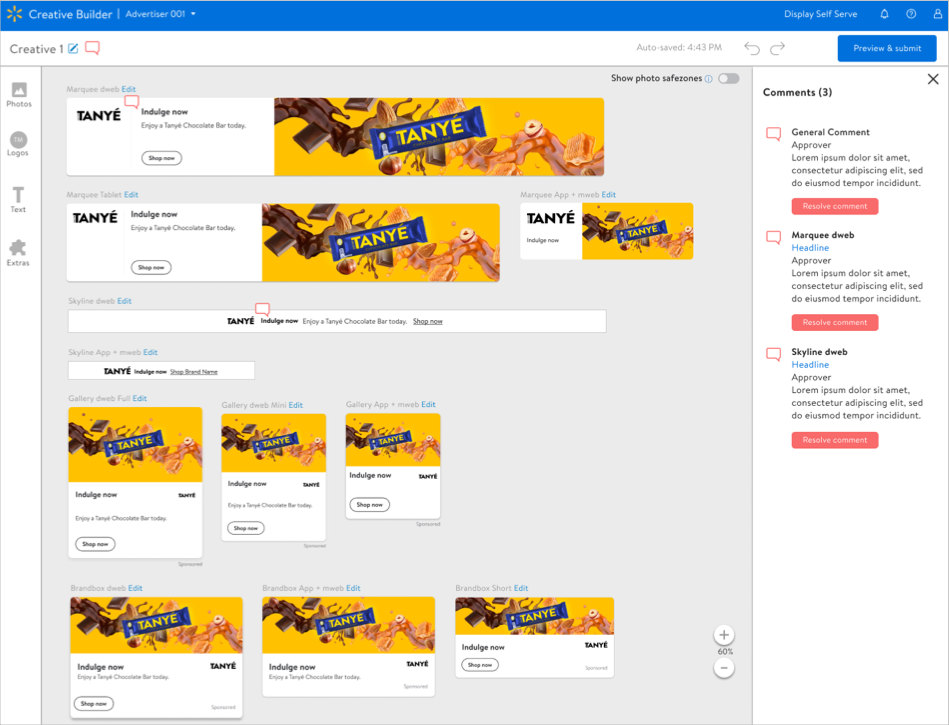The image size is (949, 725).
Task: Click the Creative 1 title text
Action: [x=36, y=49]
